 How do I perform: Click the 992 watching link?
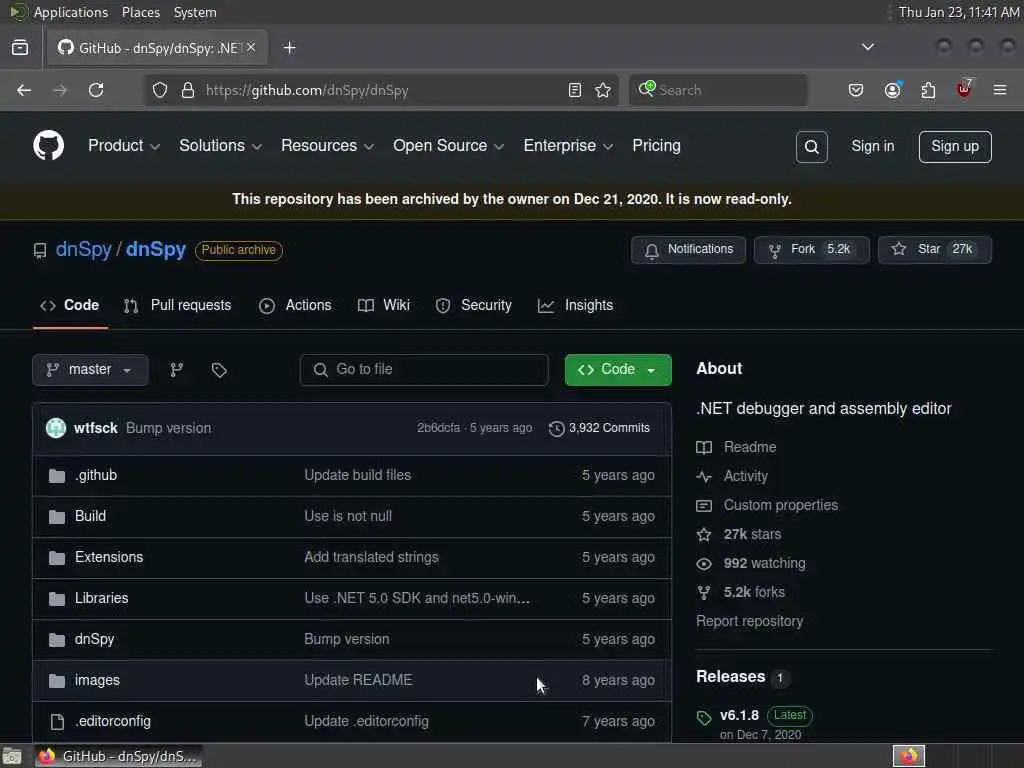[x=751, y=564]
